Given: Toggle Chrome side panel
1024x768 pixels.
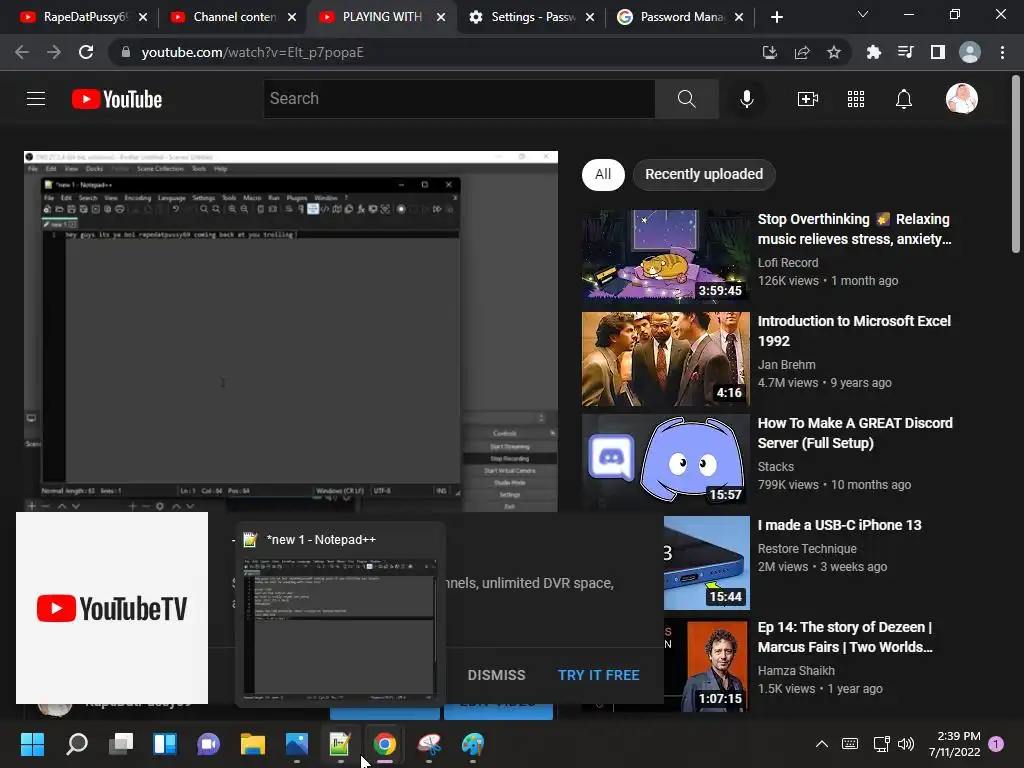Looking at the screenshot, I should pos(938,52).
